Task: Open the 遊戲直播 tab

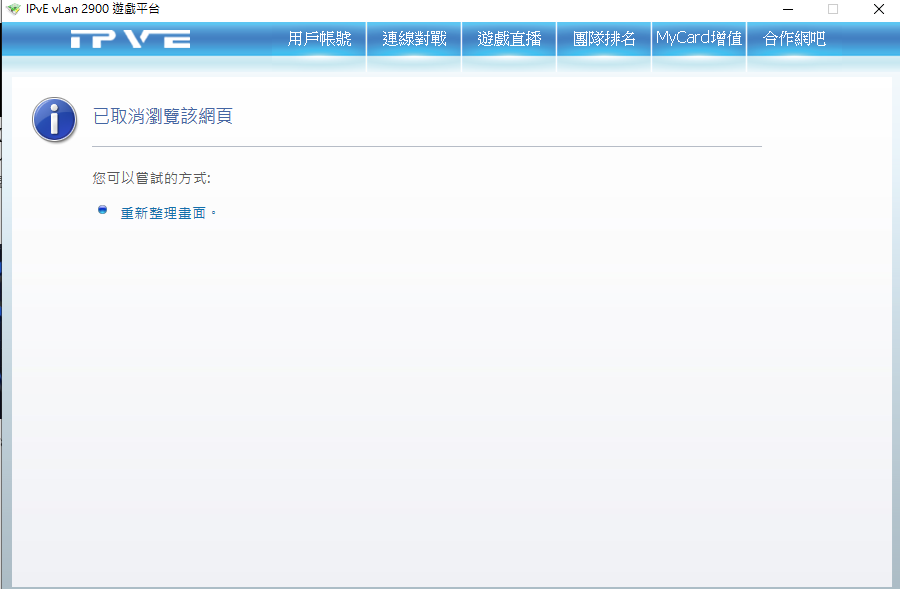Action: [509, 38]
